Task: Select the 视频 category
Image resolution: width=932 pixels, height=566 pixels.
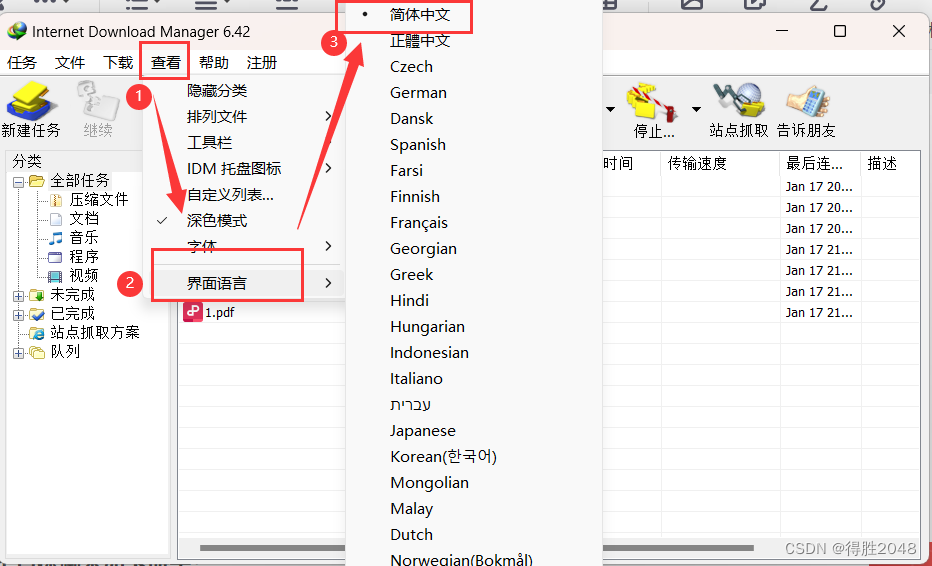Action: click(x=84, y=275)
